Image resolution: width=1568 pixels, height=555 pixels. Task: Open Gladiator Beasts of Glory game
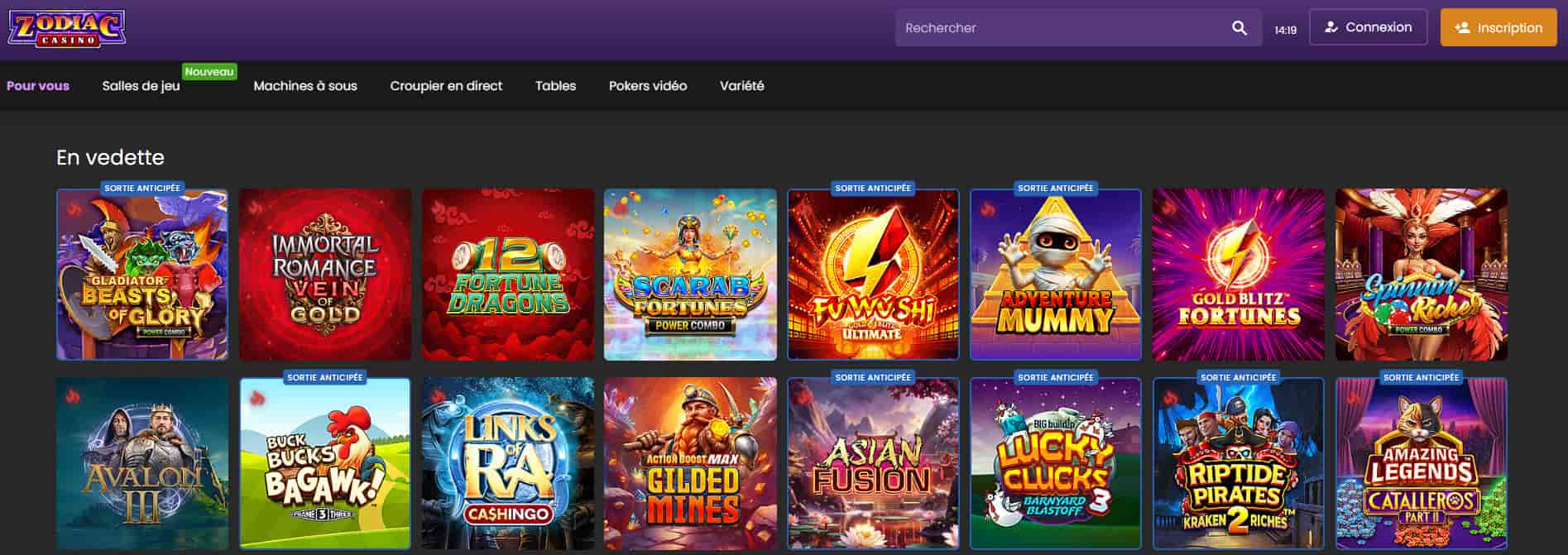pyautogui.click(x=142, y=275)
